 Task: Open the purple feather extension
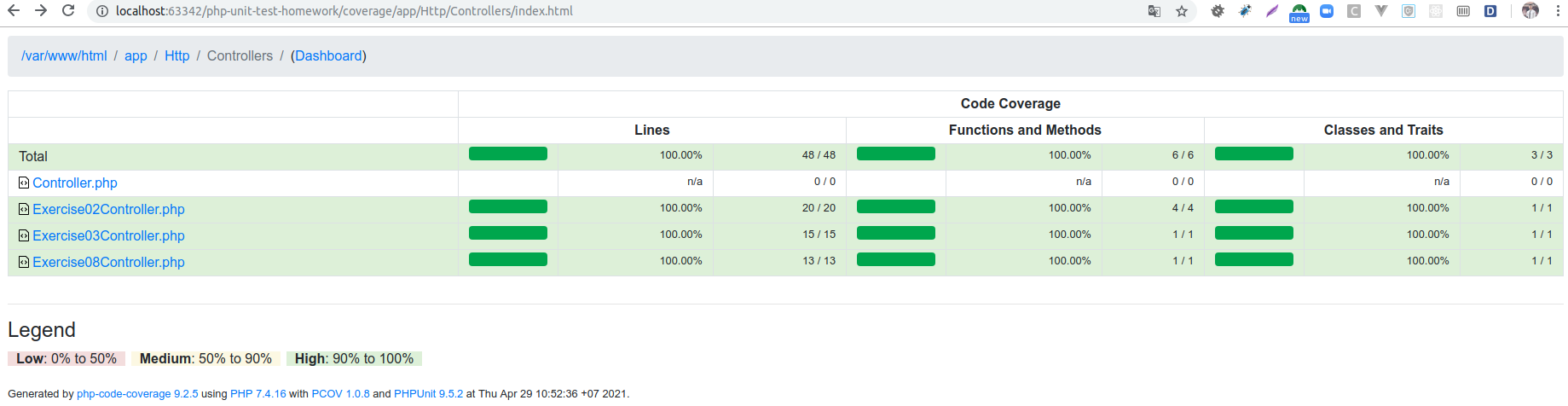1272,11
